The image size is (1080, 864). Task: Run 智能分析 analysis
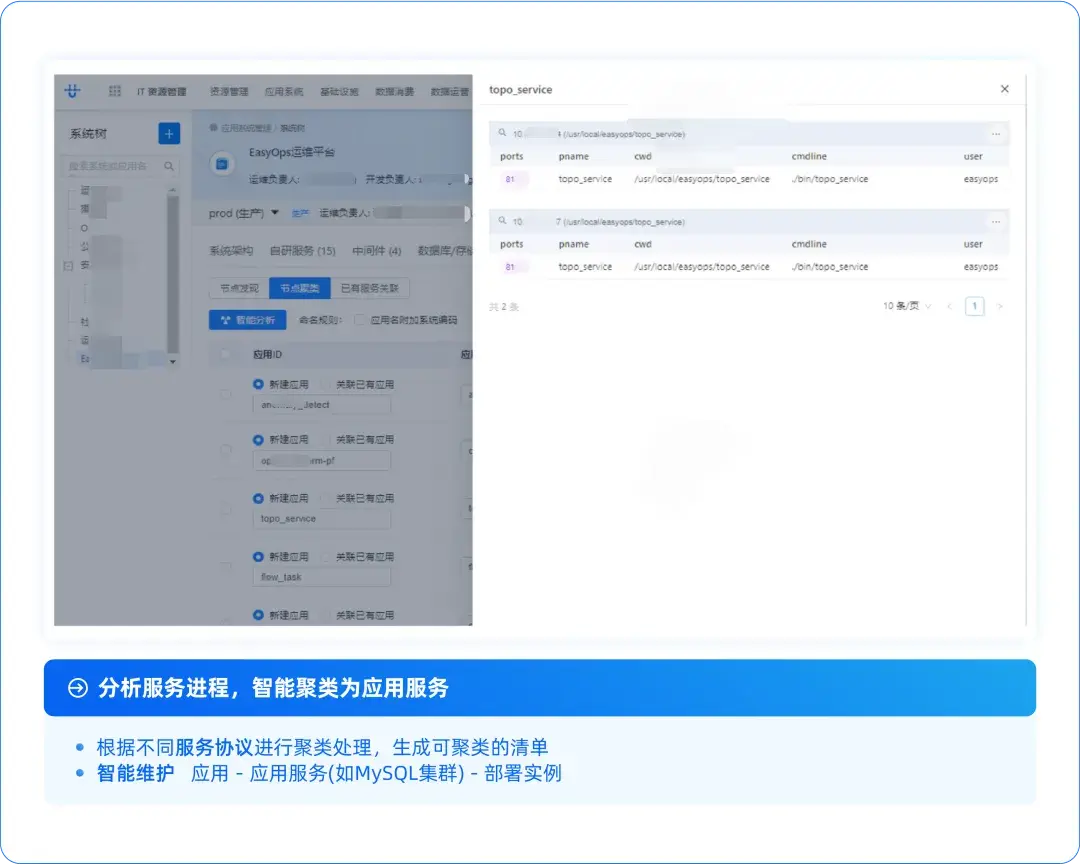247,319
